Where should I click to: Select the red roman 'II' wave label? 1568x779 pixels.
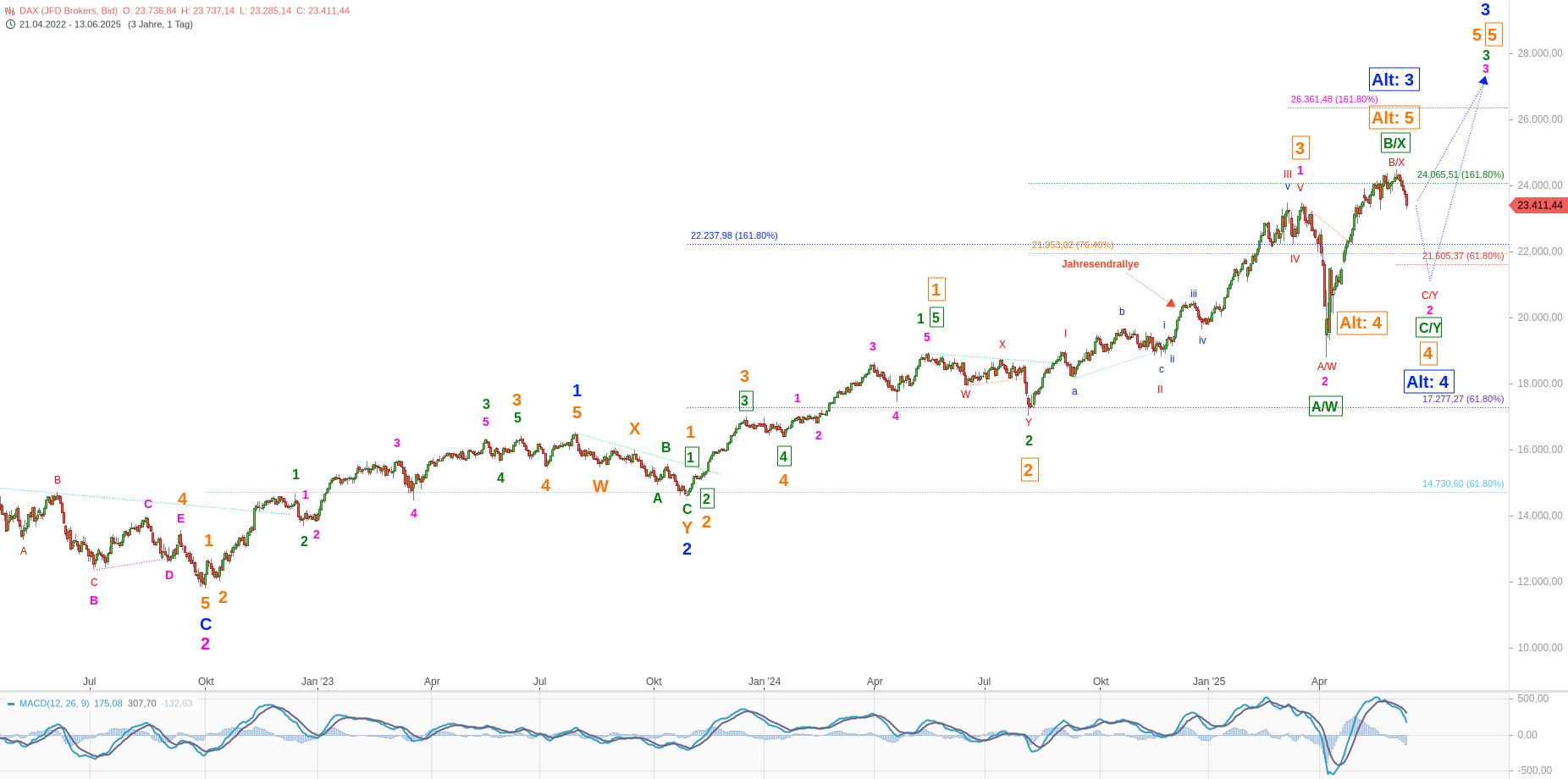pos(1160,389)
